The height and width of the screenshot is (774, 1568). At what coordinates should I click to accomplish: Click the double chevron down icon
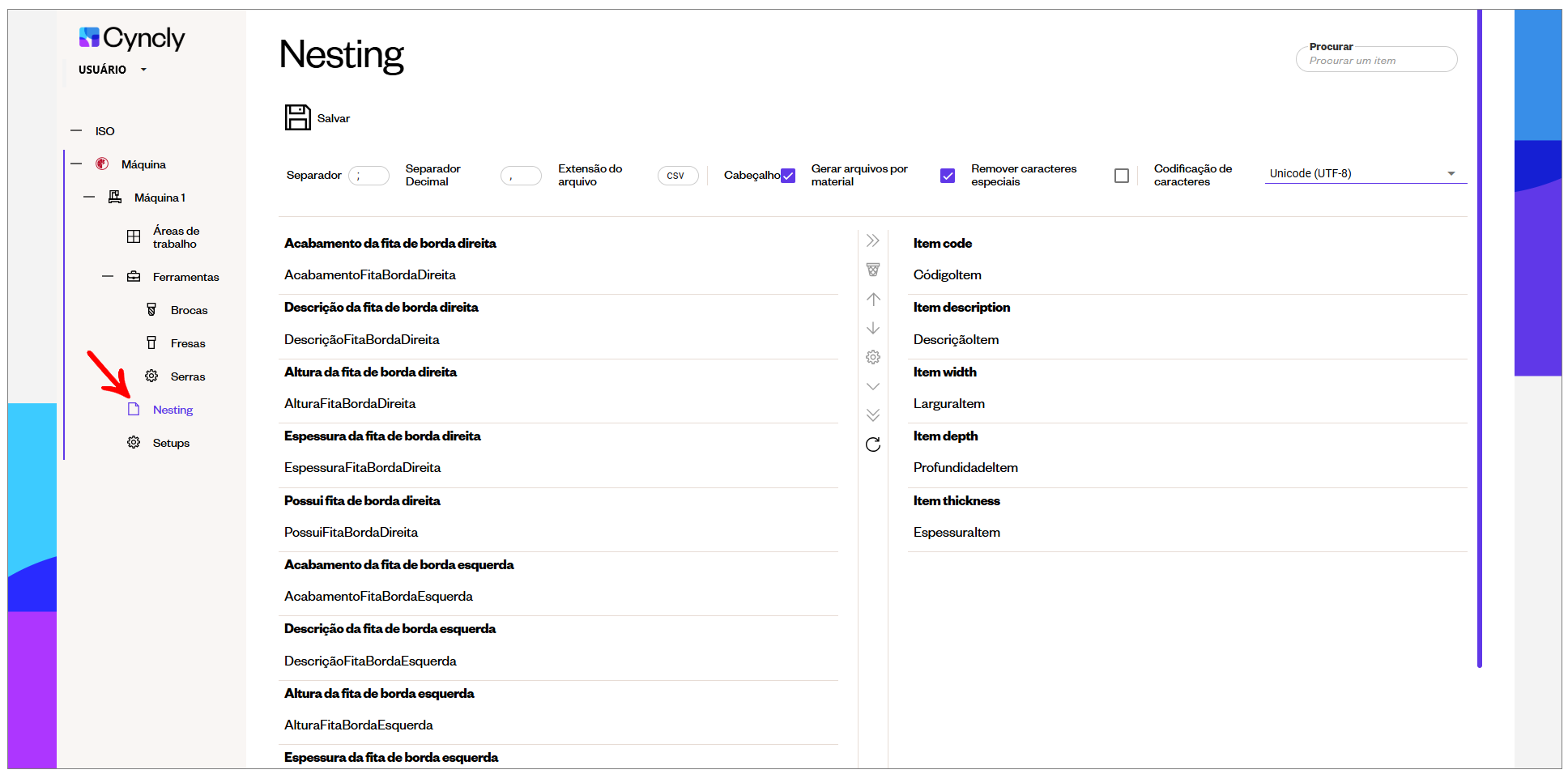tap(873, 415)
